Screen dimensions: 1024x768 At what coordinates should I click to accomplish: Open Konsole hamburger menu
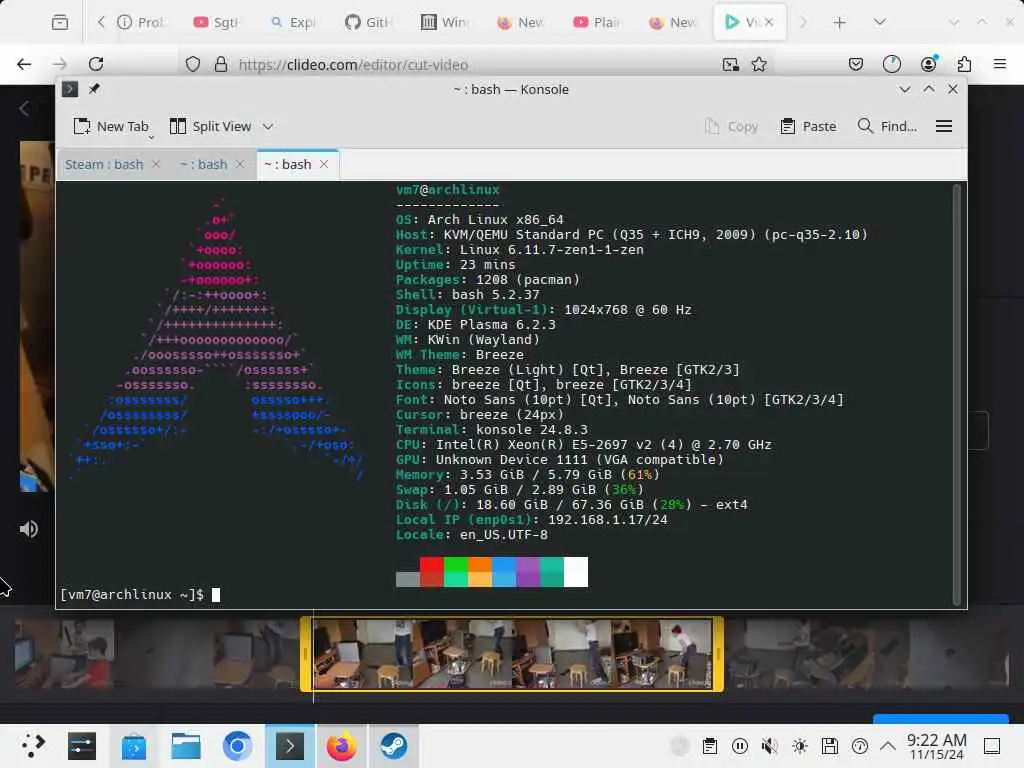(x=944, y=126)
